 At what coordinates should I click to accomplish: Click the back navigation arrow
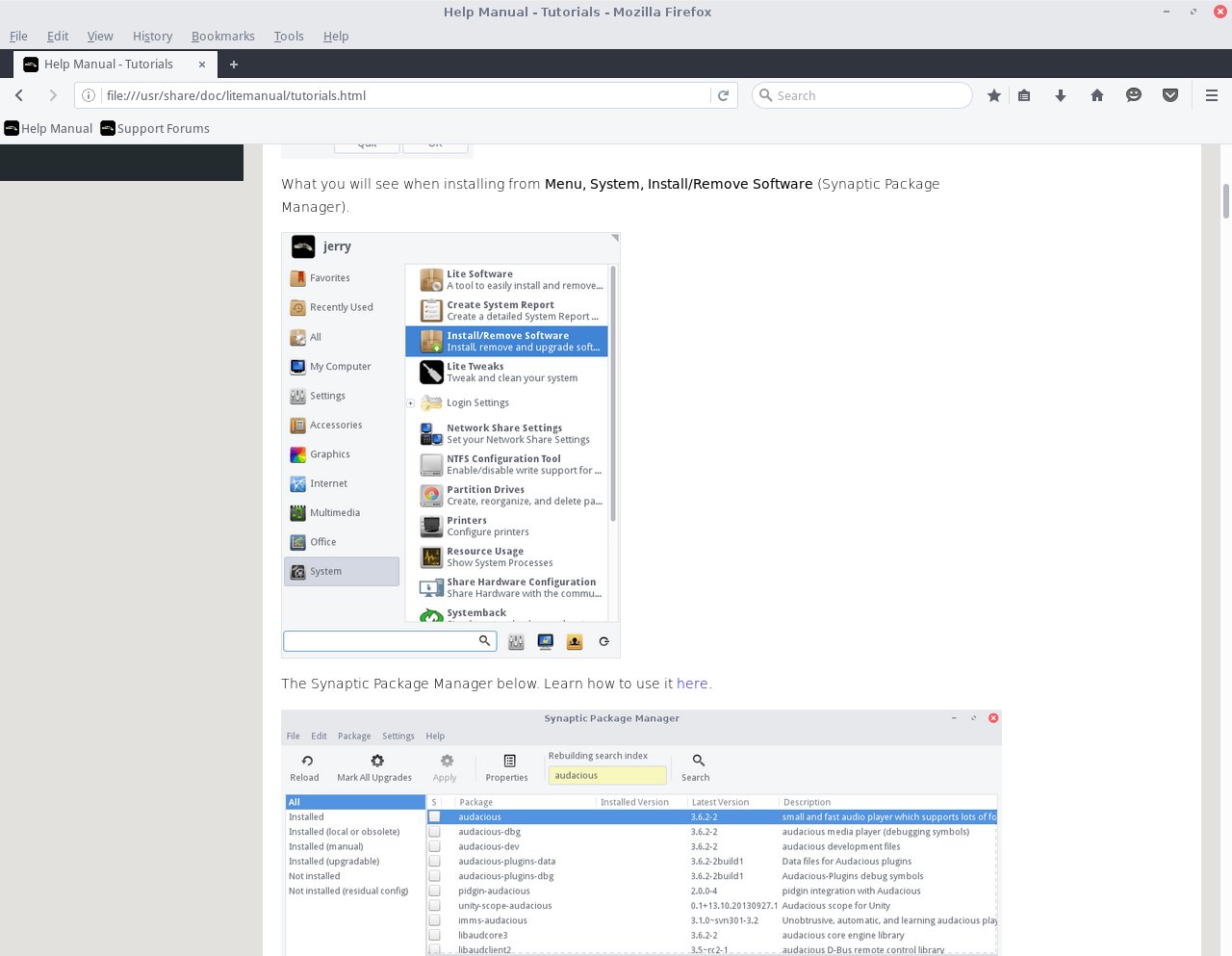(x=19, y=95)
